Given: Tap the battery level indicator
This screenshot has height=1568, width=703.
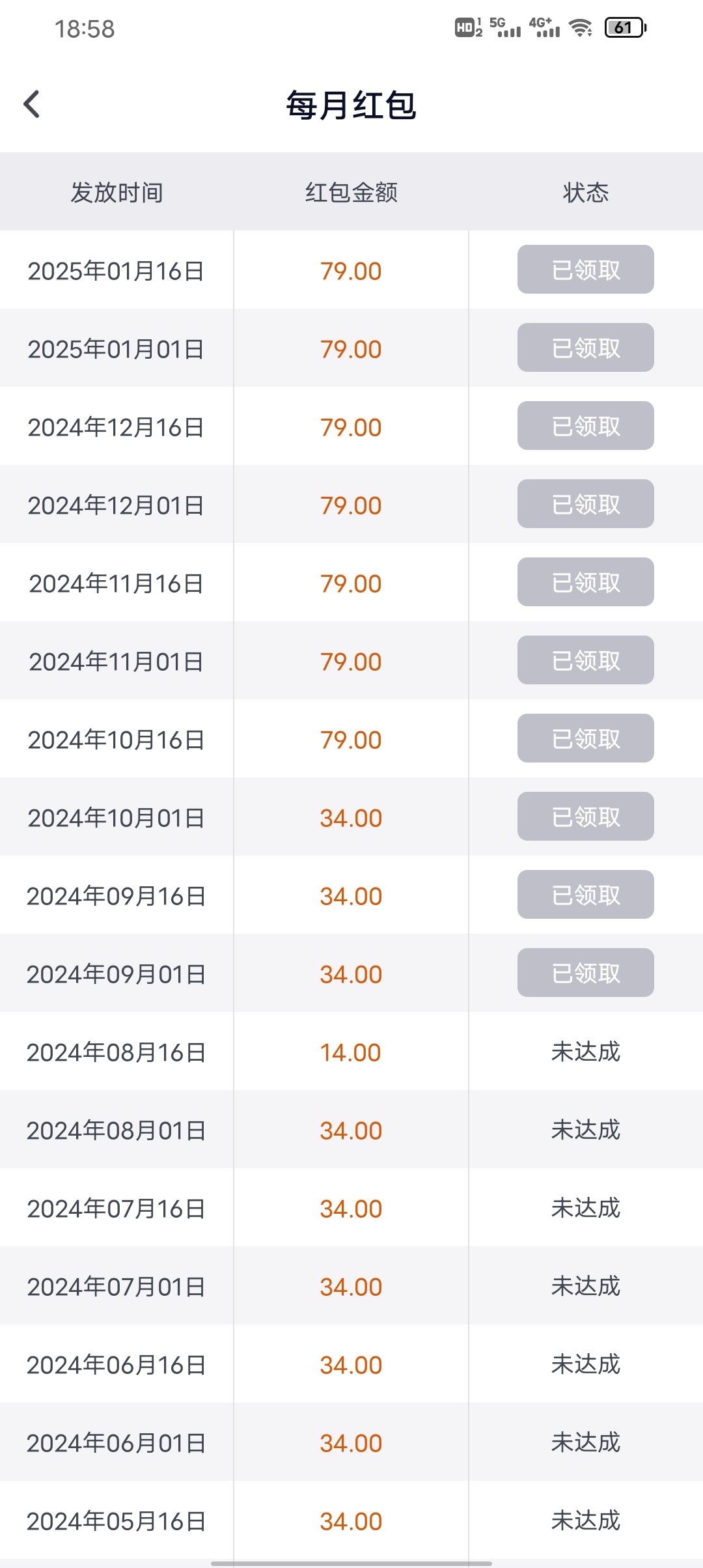Looking at the screenshot, I should click(625, 27).
